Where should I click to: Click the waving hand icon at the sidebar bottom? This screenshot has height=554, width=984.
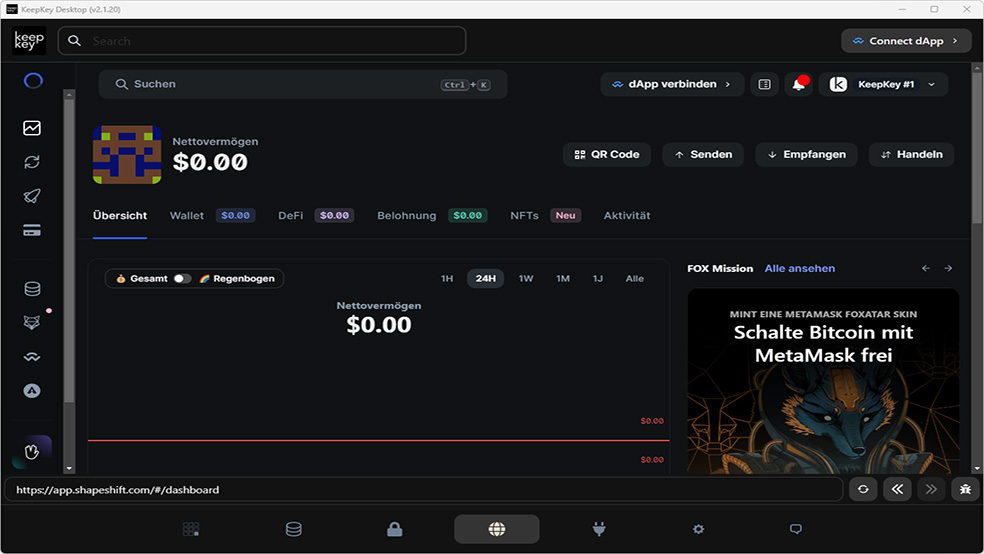tap(32, 452)
